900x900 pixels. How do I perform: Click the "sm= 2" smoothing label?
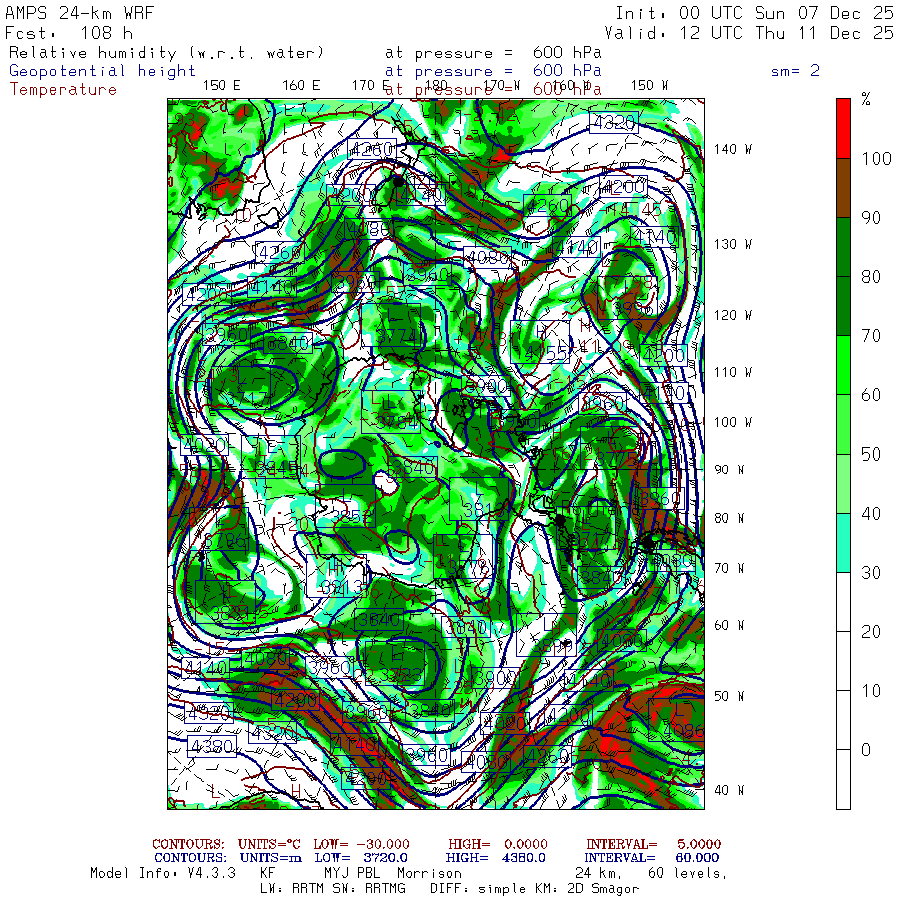(x=796, y=71)
